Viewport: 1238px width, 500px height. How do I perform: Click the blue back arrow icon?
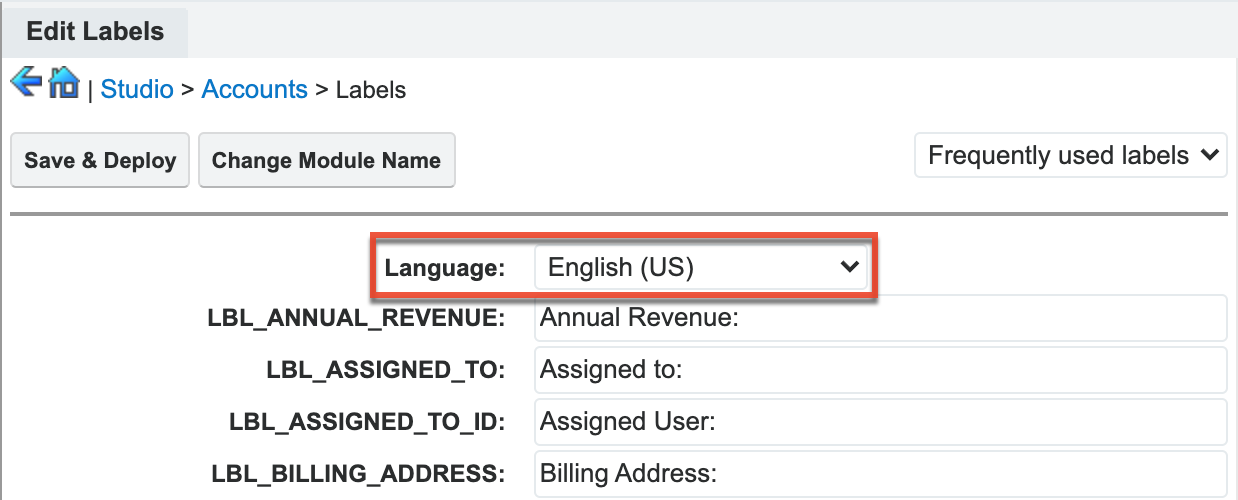coord(25,82)
